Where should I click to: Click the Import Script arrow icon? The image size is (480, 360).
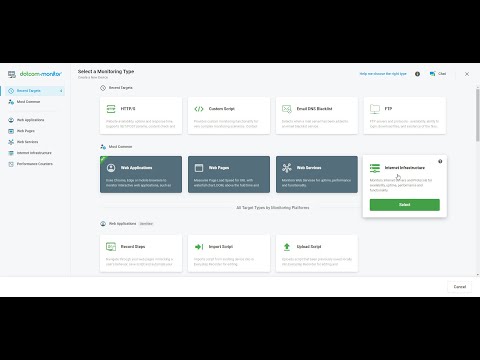(199, 247)
